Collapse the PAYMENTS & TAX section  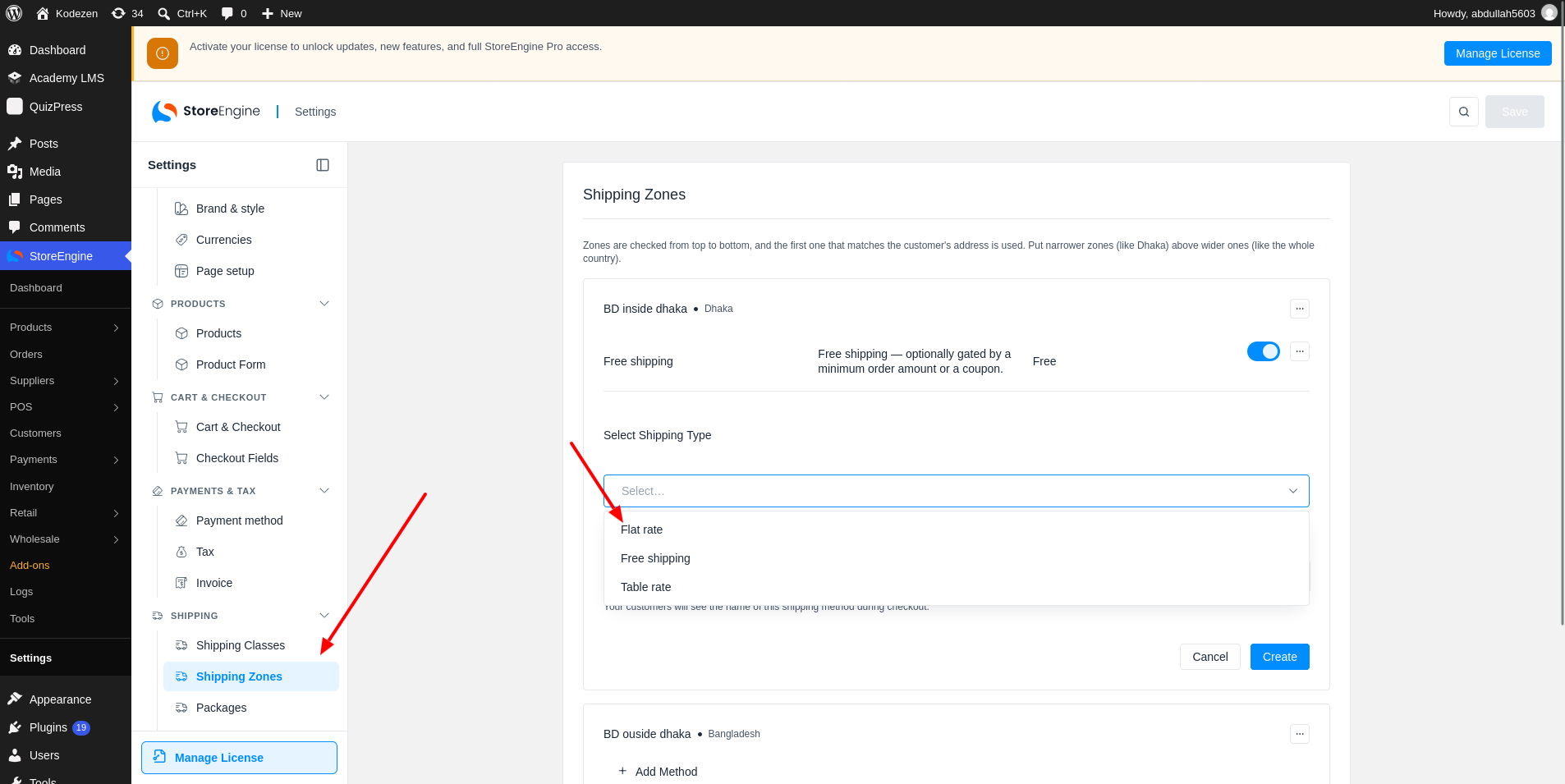click(x=324, y=491)
